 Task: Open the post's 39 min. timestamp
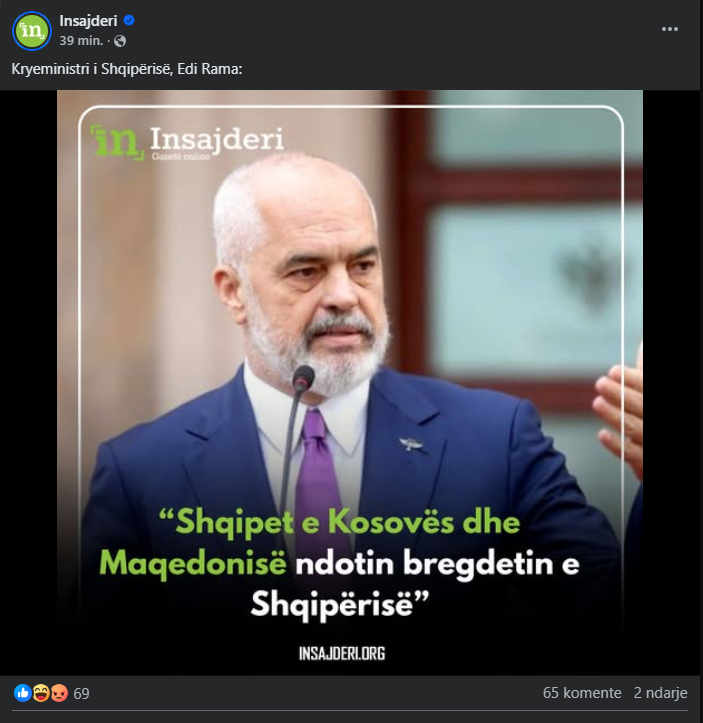pos(81,41)
